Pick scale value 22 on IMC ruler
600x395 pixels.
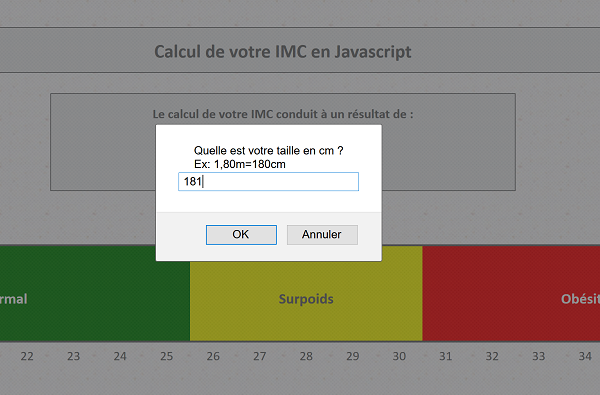(x=27, y=356)
